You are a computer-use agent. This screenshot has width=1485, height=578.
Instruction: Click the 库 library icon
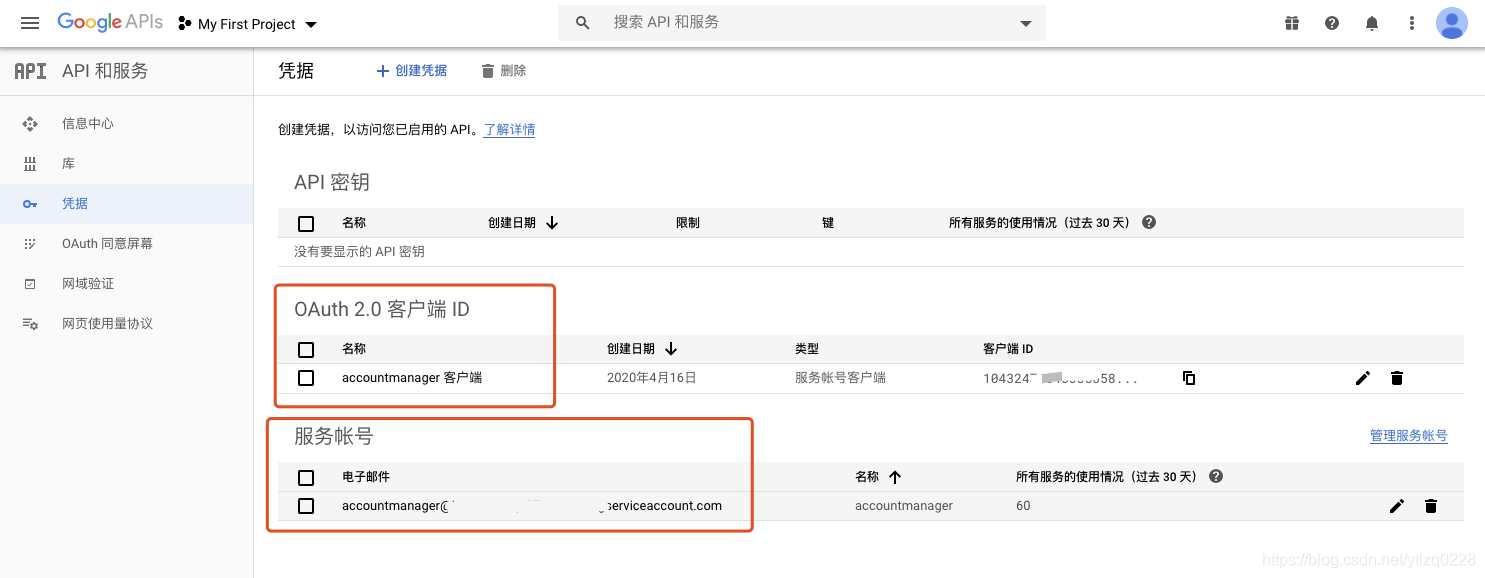point(30,164)
